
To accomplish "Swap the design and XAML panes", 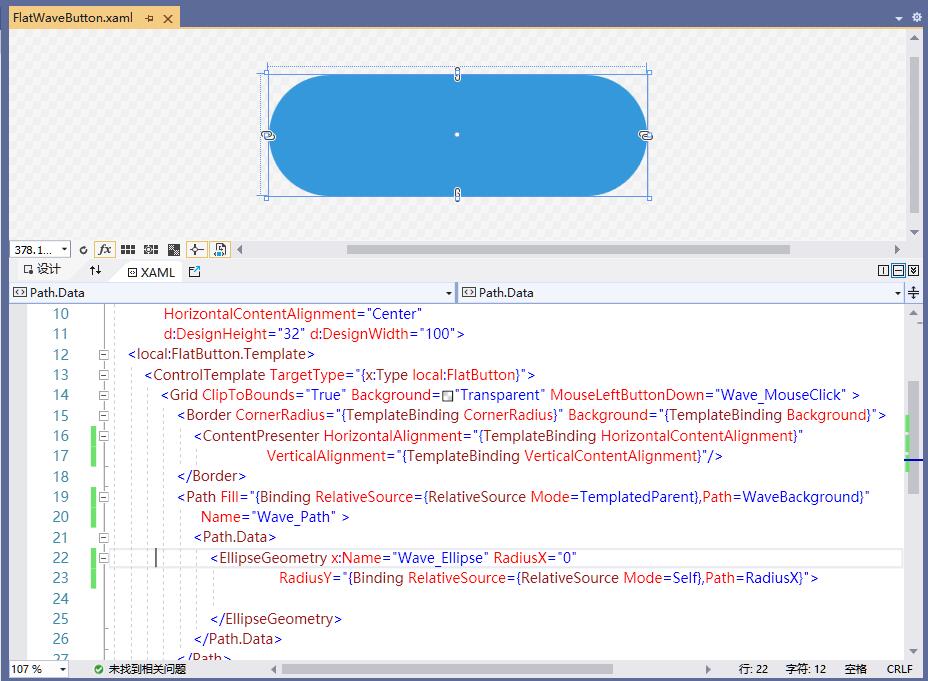I will click(x=95, y=270).
